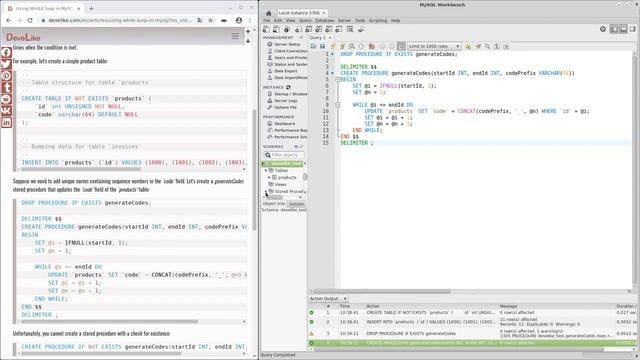
Task: Open Options File under Instance
Action: [x=282, y=107]
